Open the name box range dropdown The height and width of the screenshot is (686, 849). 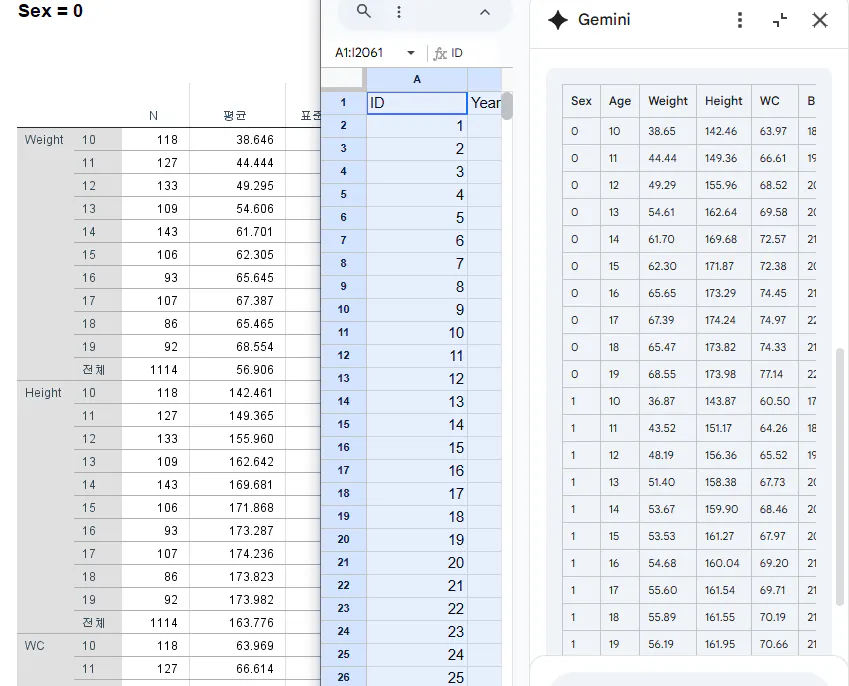click(x=411, y=53)
